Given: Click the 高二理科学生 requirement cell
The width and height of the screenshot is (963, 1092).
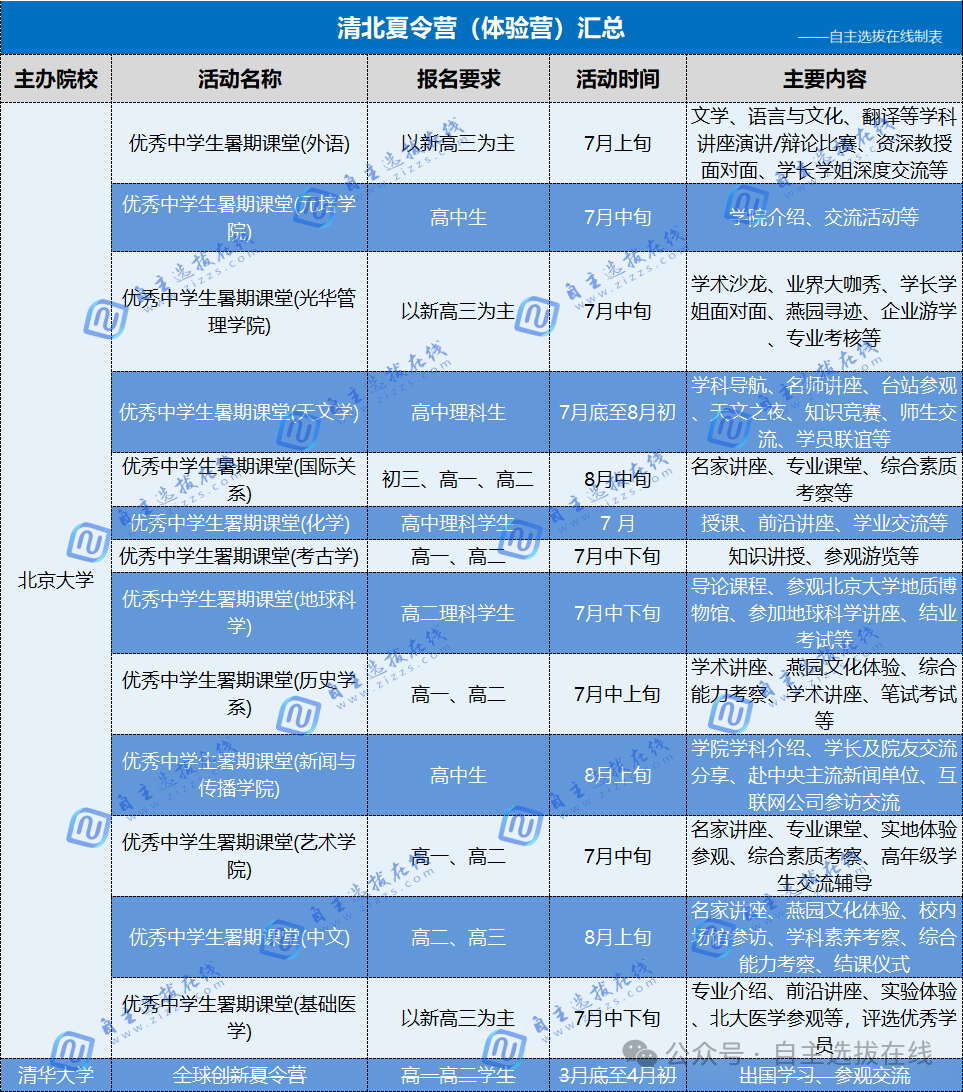Looking at the screenshot, I should 458,613.
